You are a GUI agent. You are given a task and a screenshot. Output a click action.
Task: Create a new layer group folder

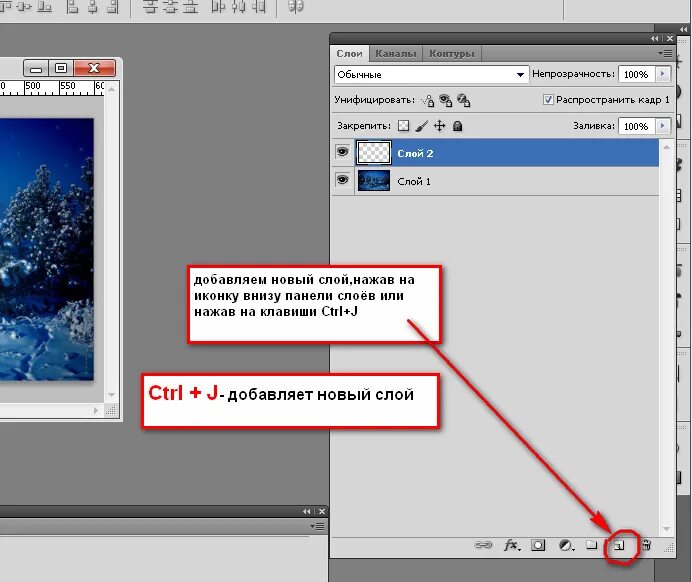point(591,545)
